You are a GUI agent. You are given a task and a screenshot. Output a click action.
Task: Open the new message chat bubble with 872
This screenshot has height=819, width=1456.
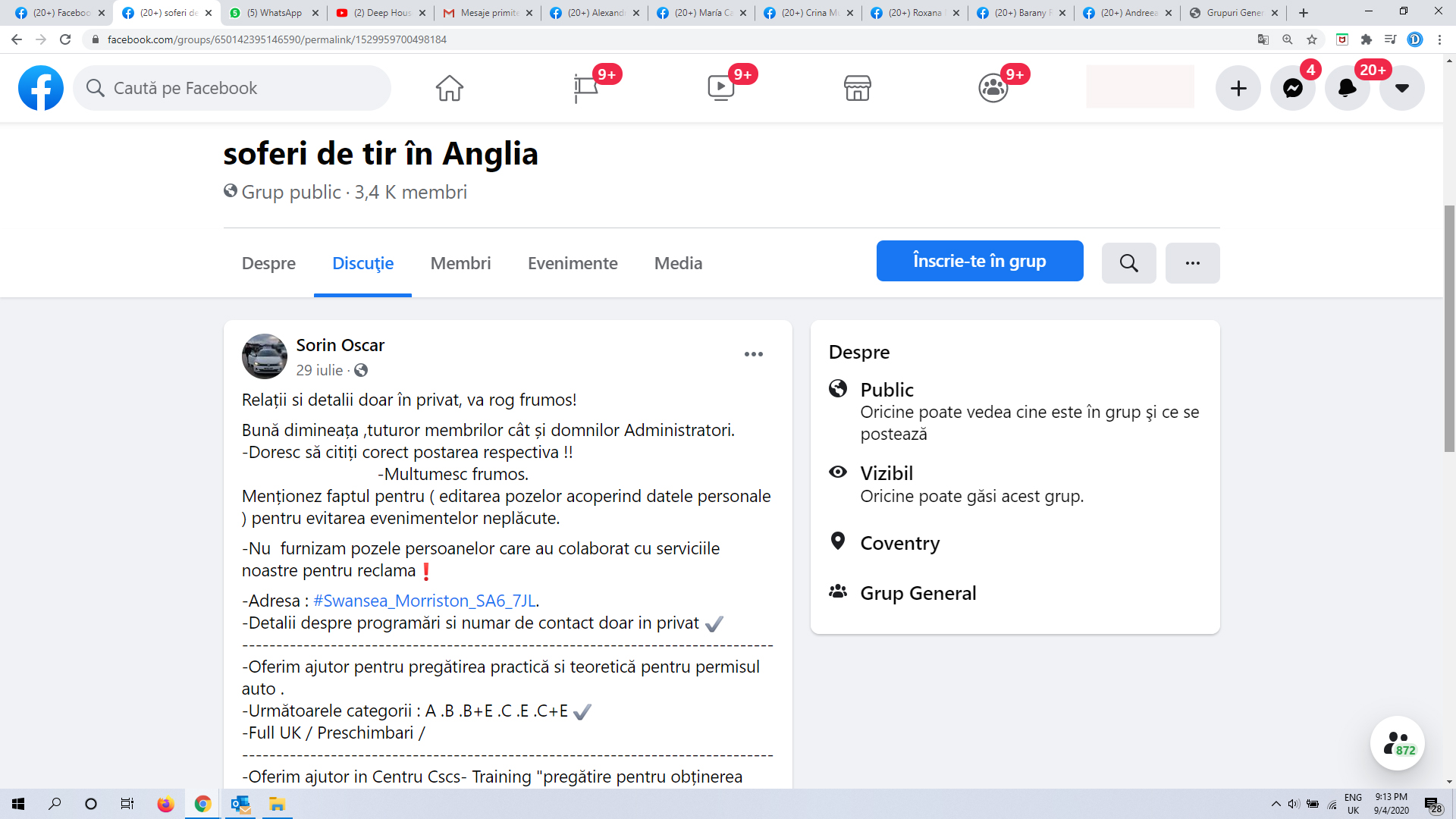pyautogui.click(x=1398, y=743)
